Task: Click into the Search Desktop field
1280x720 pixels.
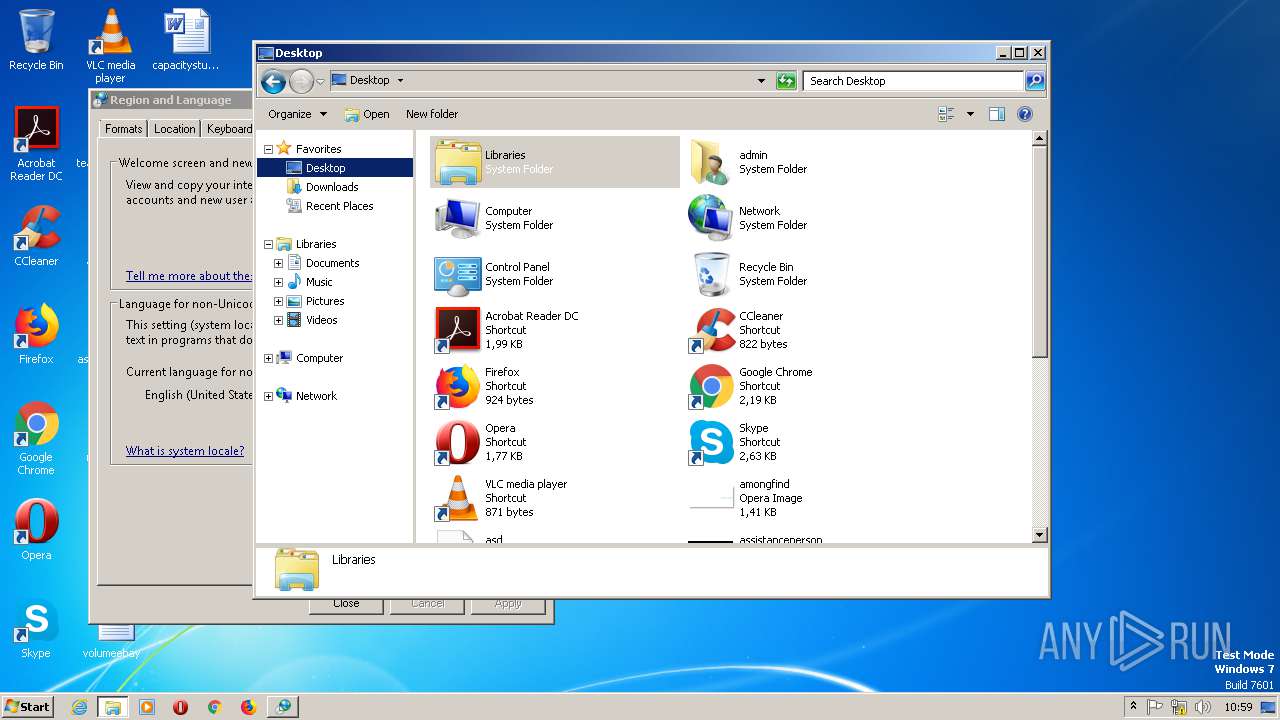Action: pyautogui.click(x=914, y=81)
